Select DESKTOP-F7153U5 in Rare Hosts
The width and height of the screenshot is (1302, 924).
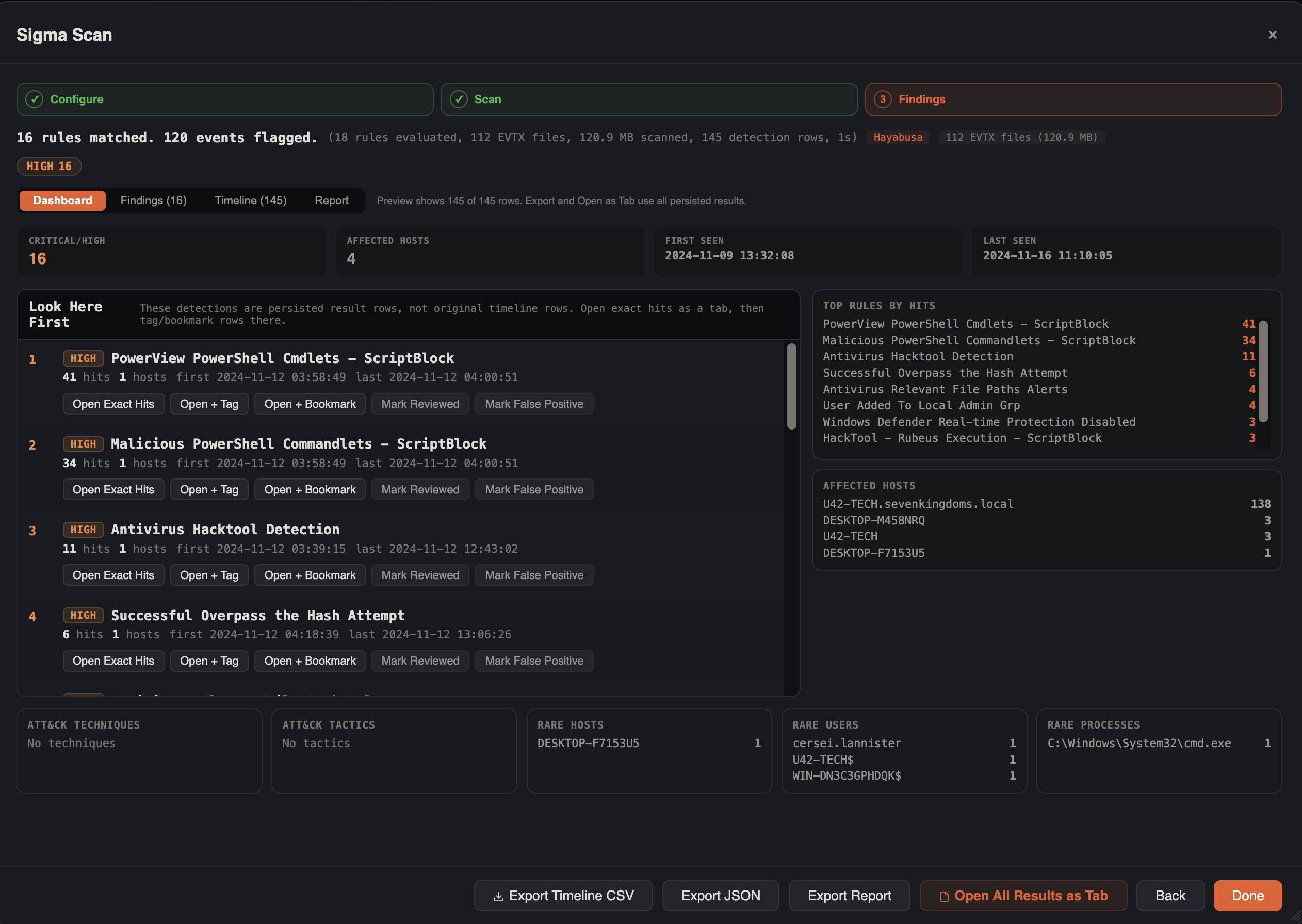(649, 744)
